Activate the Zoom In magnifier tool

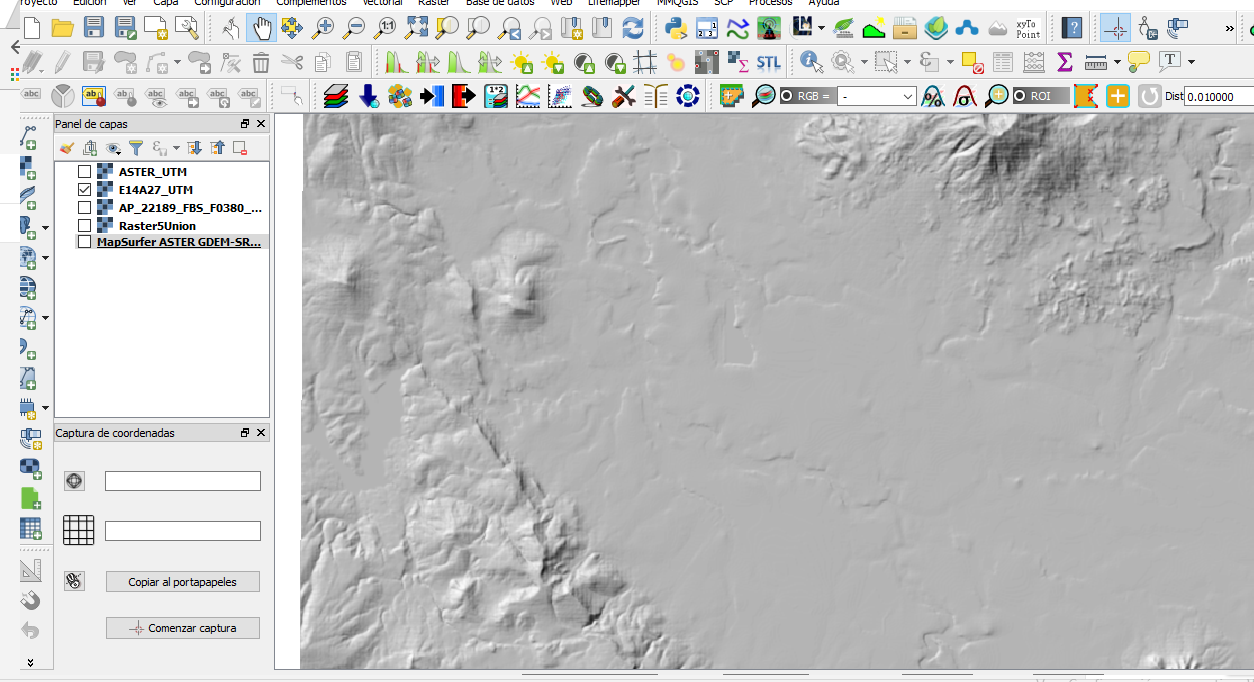tap(323, 28)
